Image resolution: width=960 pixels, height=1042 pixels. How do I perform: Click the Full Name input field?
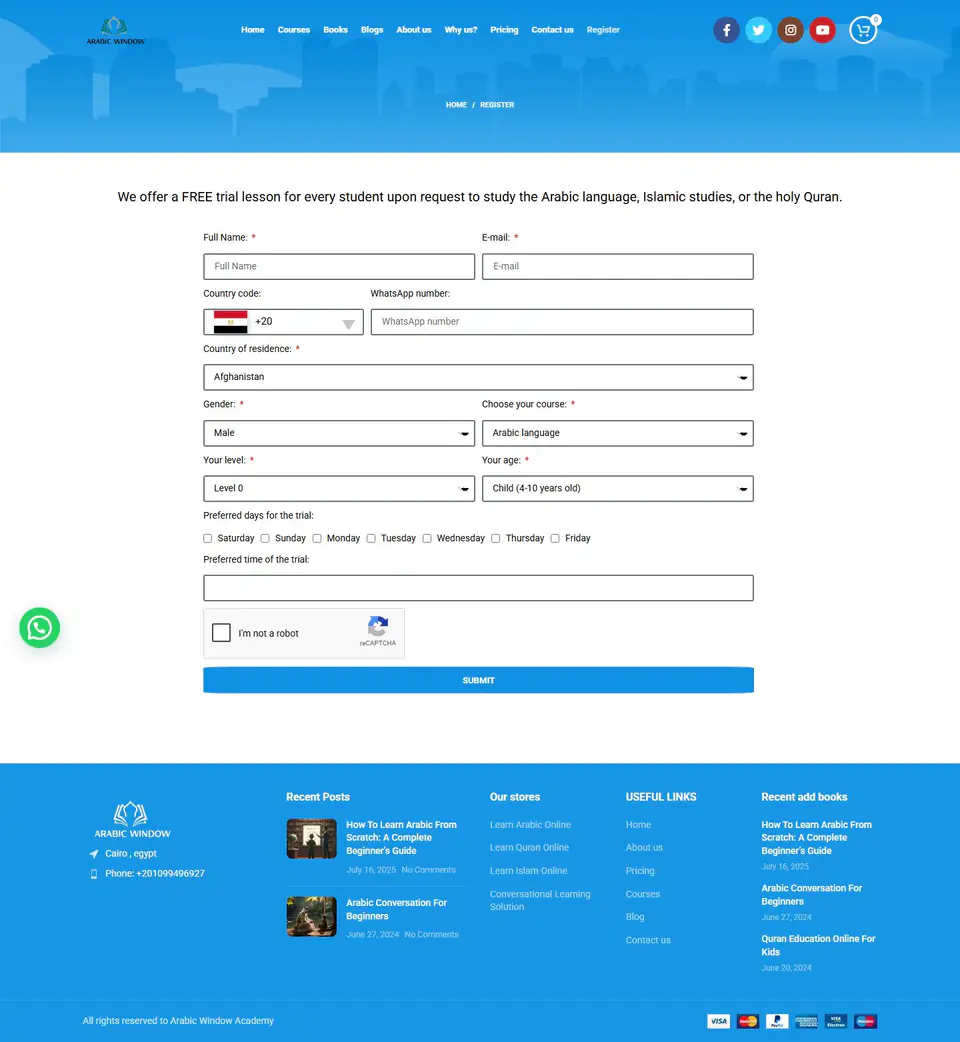[339, 266]
